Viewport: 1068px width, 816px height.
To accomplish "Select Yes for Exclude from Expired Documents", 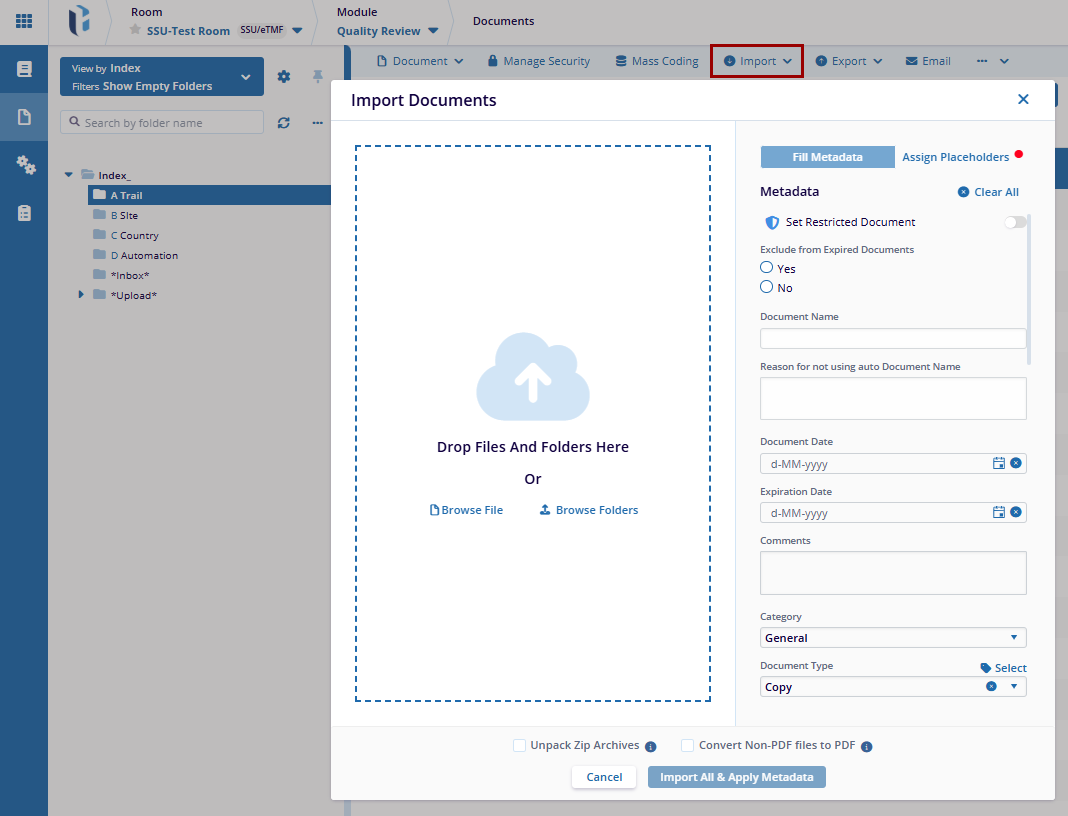I will (767, 268).
